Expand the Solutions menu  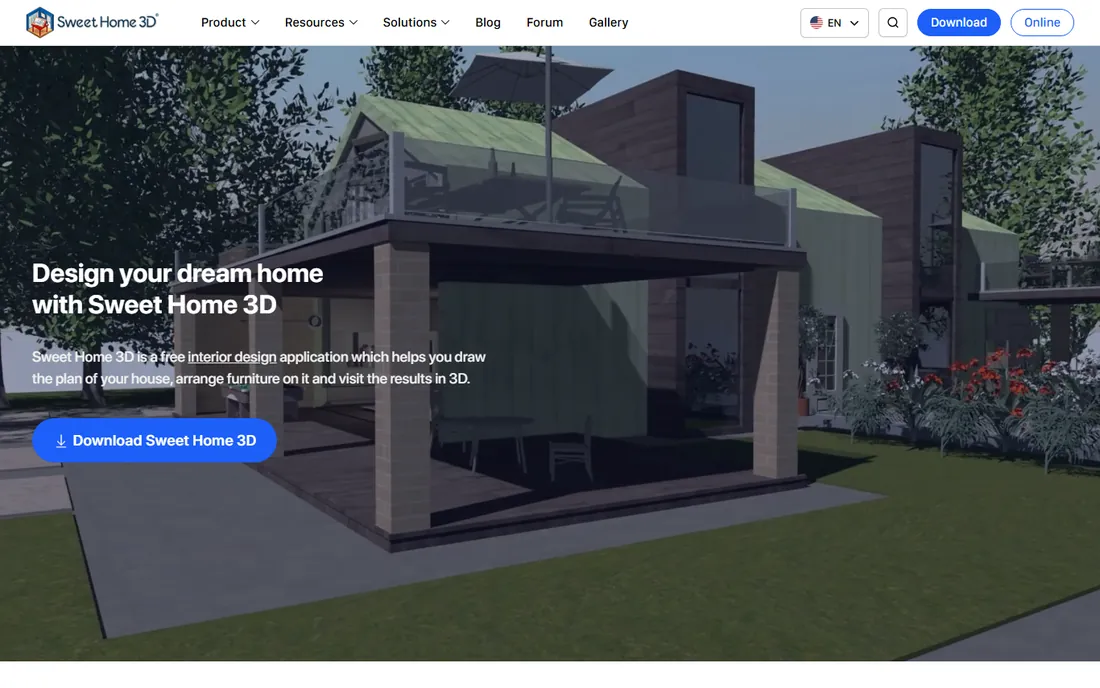click(416, 22)
